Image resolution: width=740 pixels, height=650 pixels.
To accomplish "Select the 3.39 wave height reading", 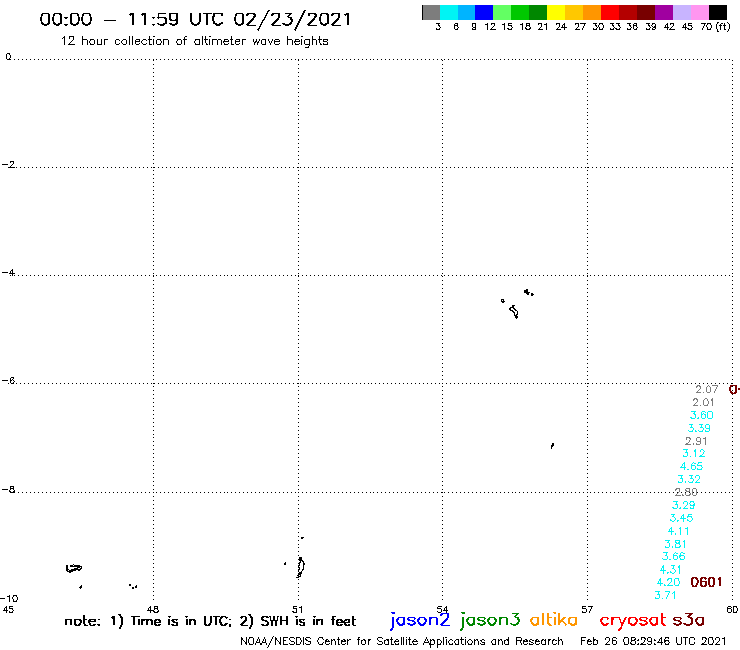I will (x=699, y=428).
